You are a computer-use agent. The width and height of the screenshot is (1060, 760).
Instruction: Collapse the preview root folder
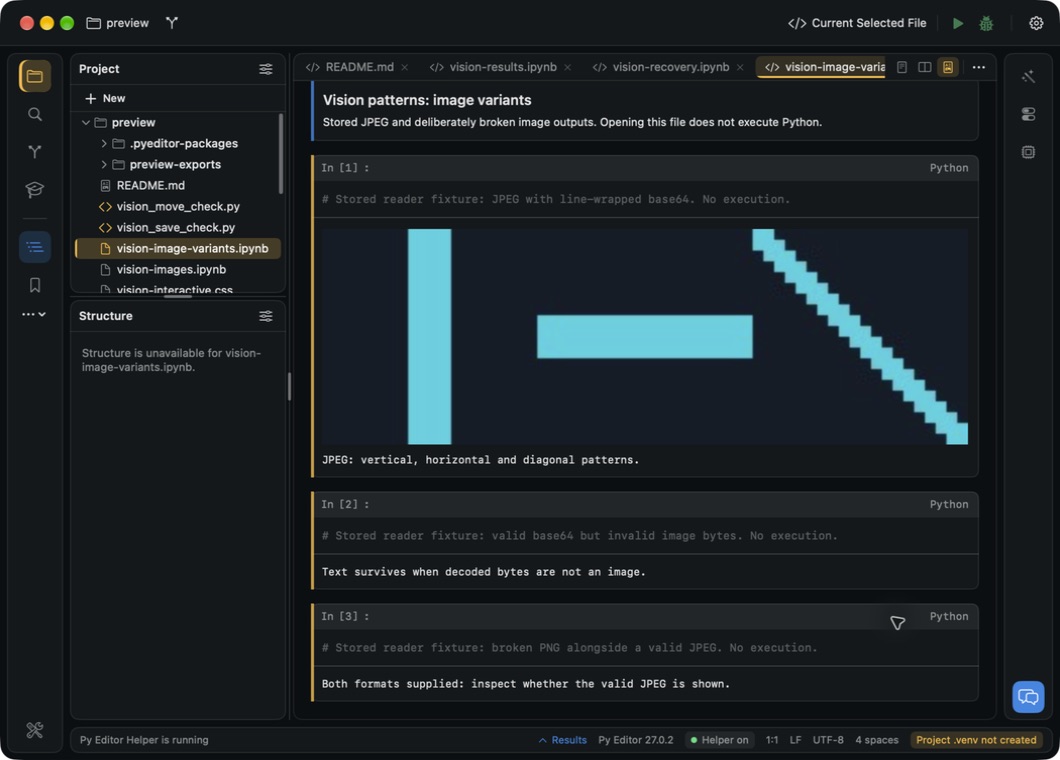coord(86,122)
